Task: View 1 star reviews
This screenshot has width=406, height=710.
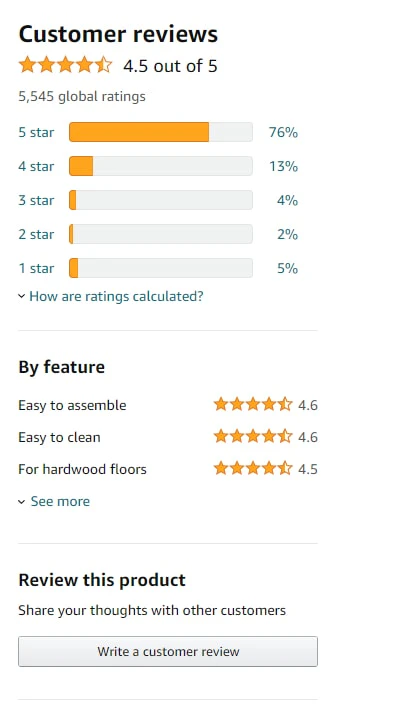Action: pyautogui.click(x=36, y=268)
